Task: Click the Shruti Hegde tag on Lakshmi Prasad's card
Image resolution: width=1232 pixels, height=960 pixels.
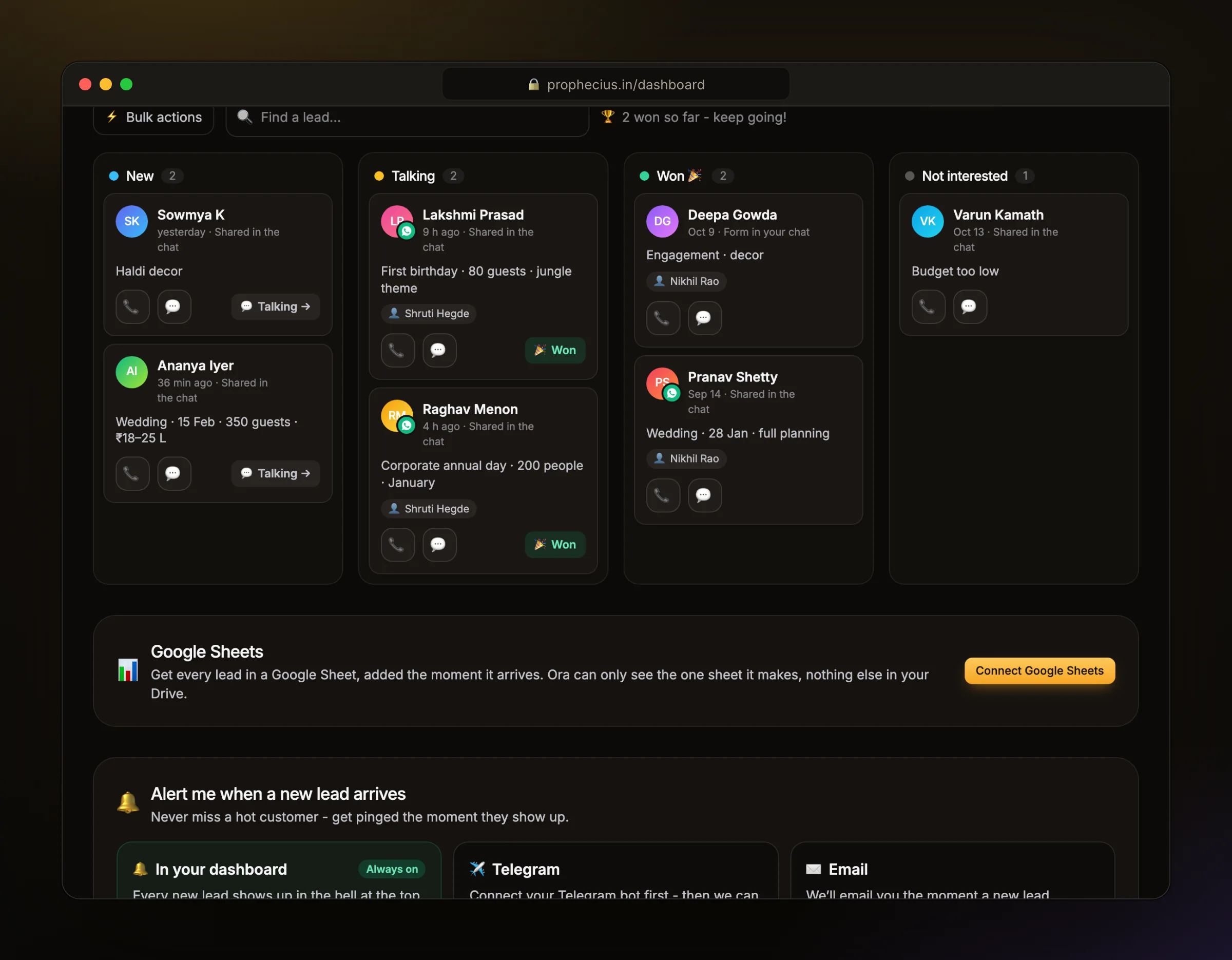Action: (x=429, y=314)
